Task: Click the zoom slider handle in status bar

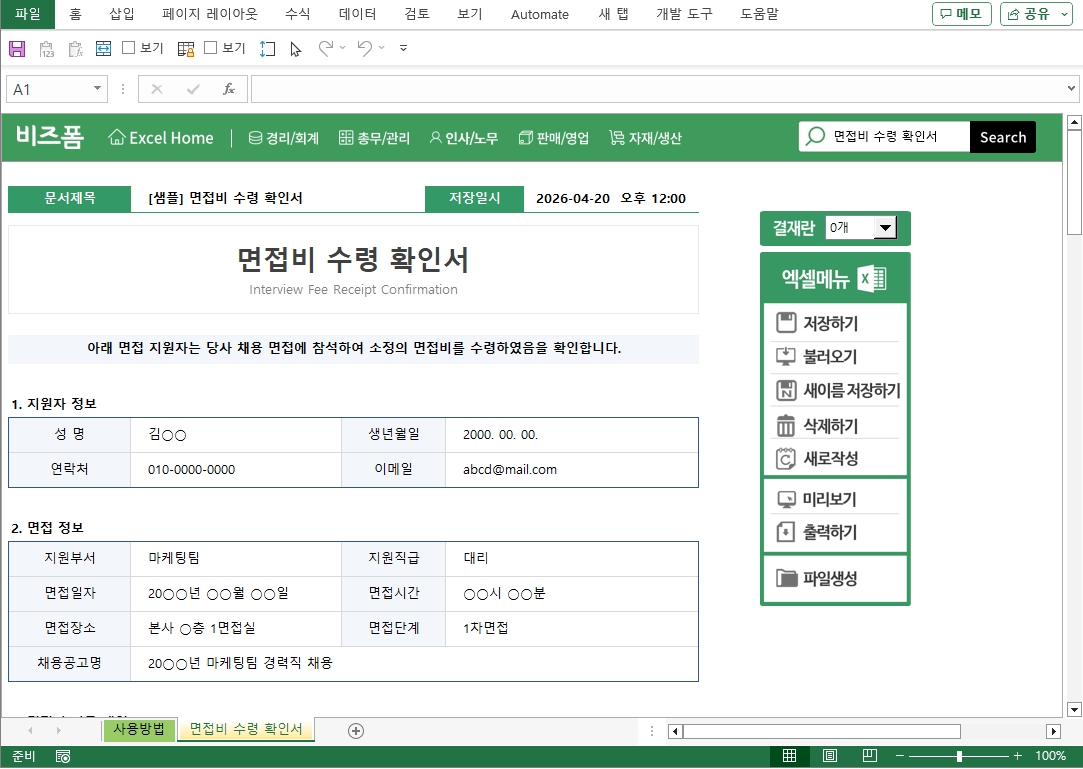Action: click(x=959, y=756)
